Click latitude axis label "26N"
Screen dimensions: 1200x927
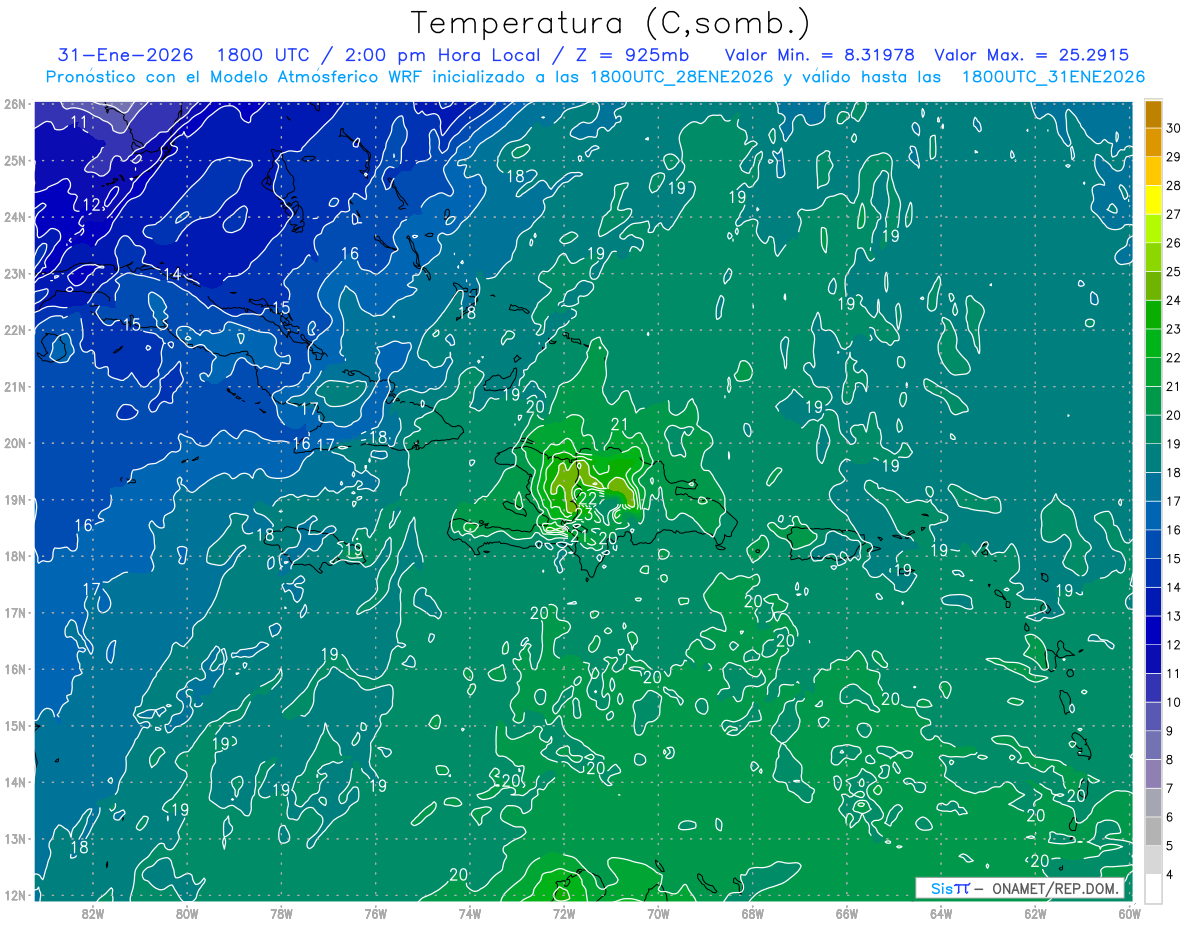15,104
